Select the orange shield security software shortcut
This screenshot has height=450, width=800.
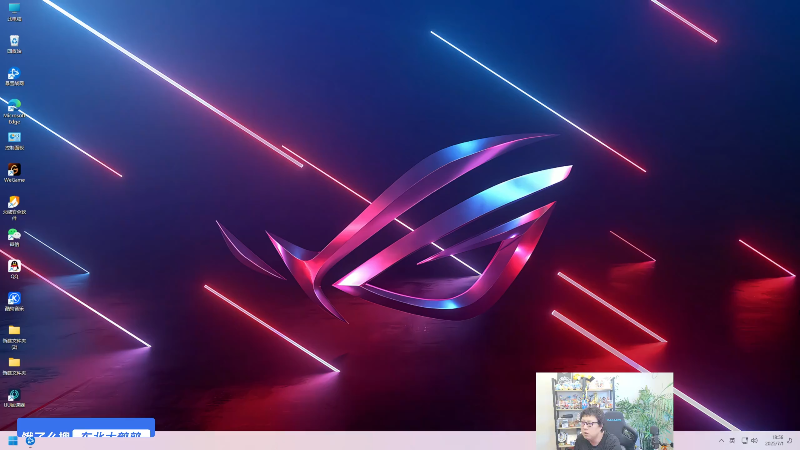click(14, 208)
